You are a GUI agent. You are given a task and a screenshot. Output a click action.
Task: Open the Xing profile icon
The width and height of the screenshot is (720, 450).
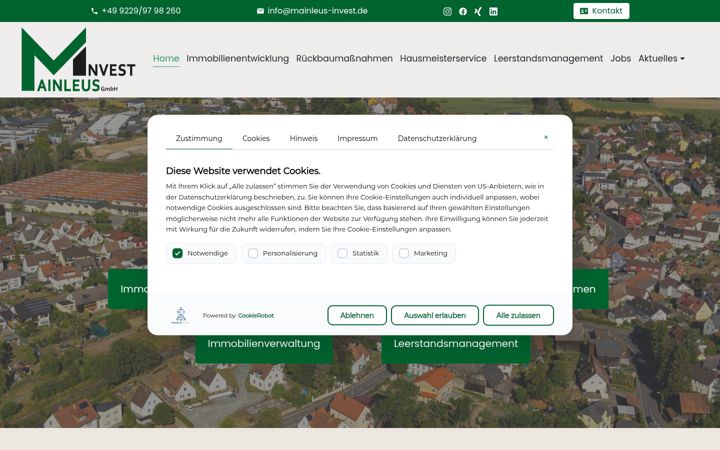click(478, 11)
